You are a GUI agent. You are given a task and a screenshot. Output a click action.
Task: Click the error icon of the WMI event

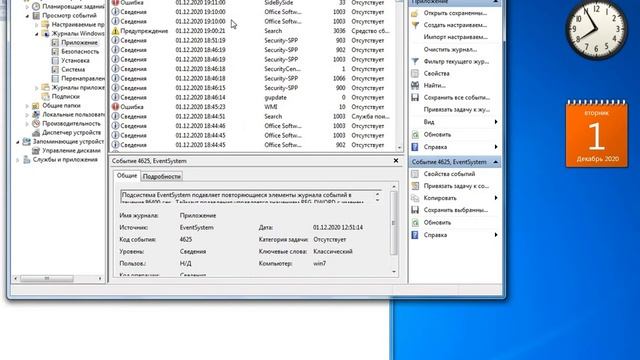[x=116, y=107]
